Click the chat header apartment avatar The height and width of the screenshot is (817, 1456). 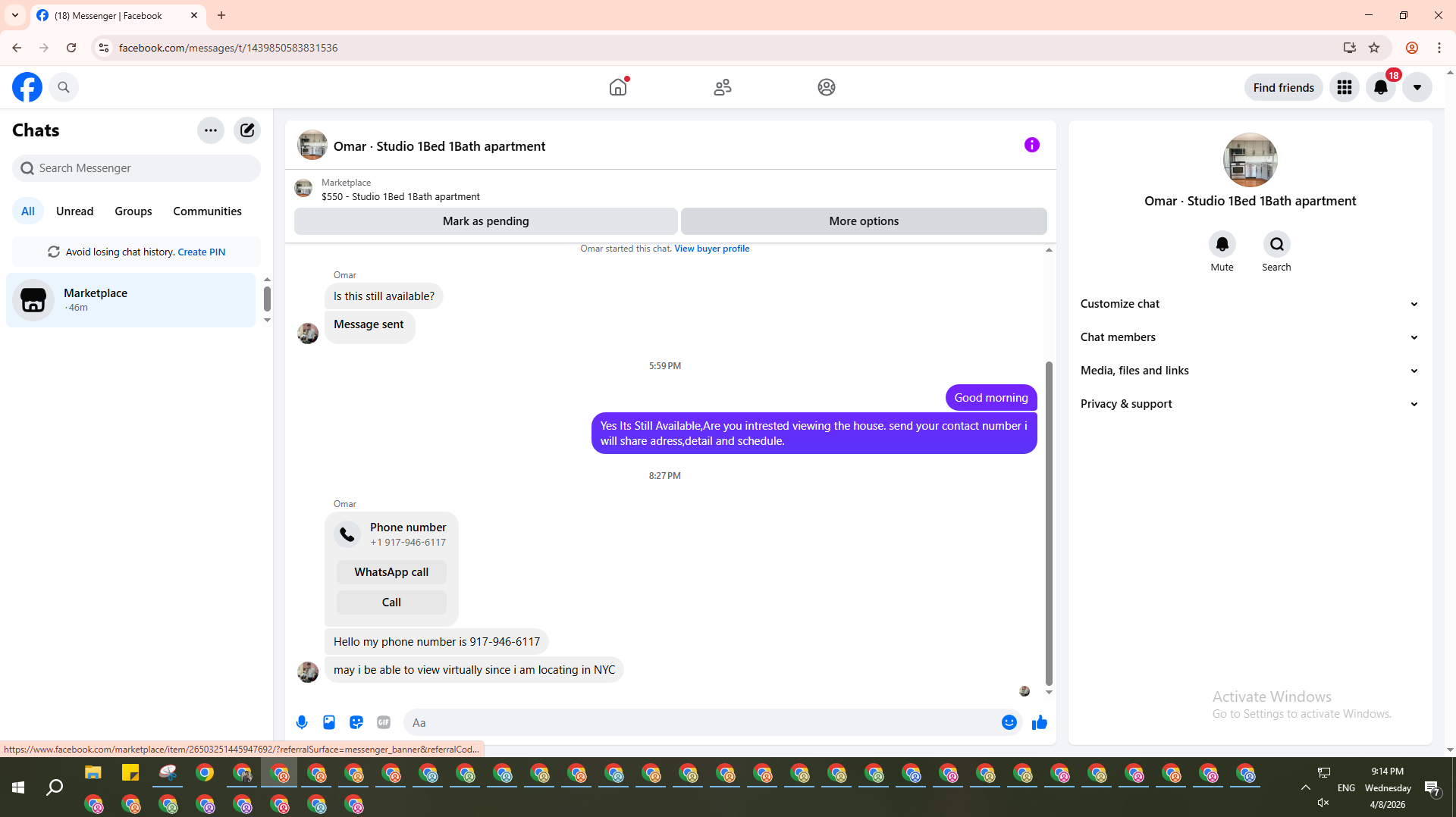(x=312, y=146)
